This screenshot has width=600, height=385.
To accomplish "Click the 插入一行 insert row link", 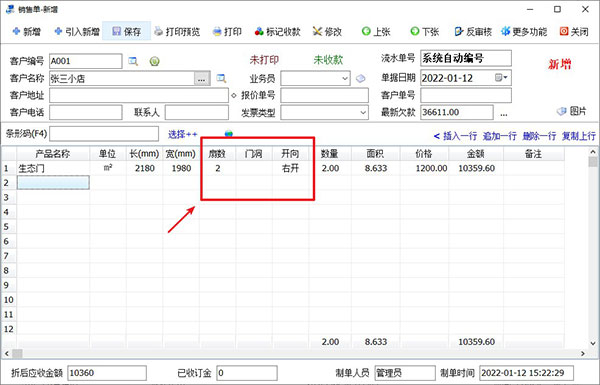I will (x=455, y=136).
